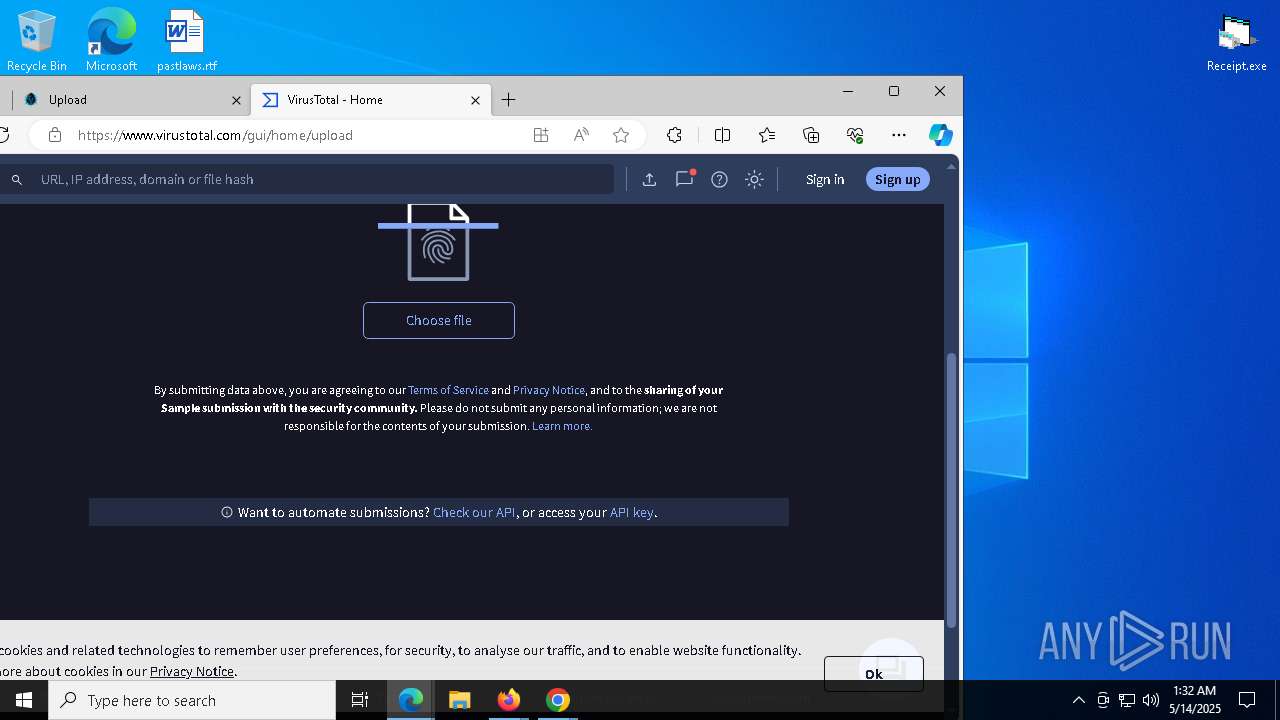Open the VirusTotal help question icon
The image size is (1280, 720).
719,179
